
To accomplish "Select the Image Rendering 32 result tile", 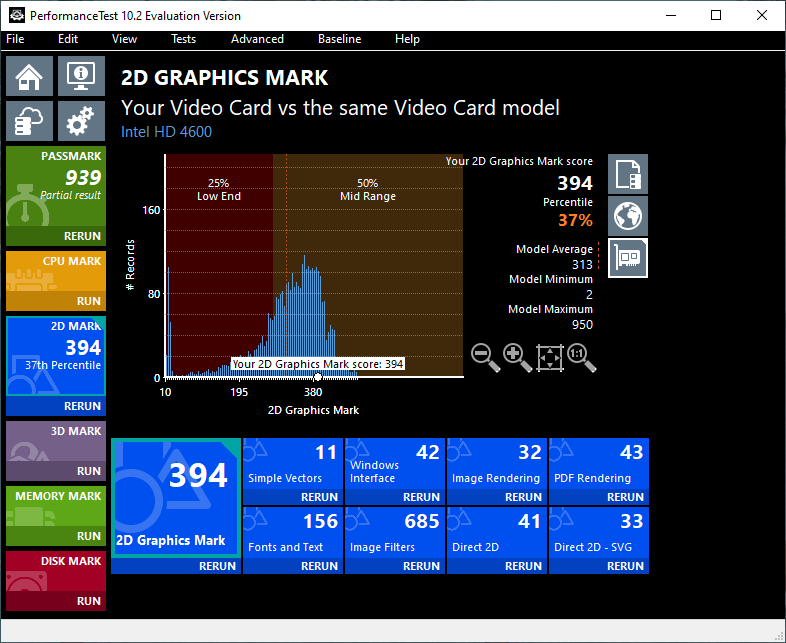I will pos(497,464).
